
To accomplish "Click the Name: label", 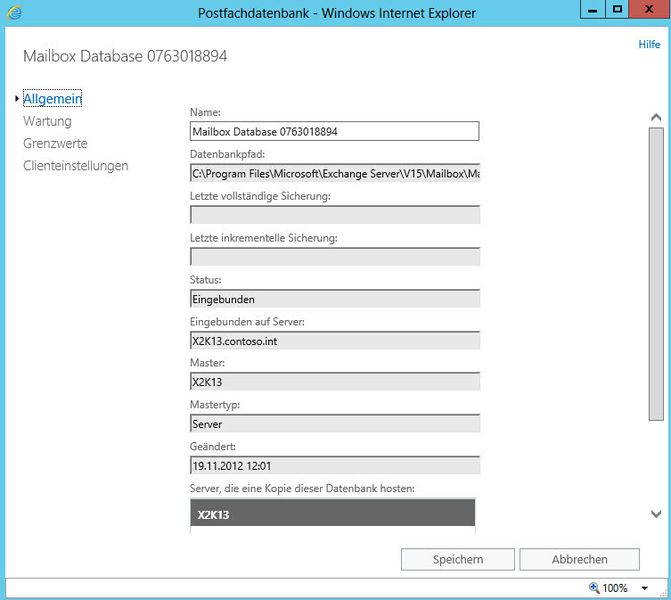I will pos(205,112).
